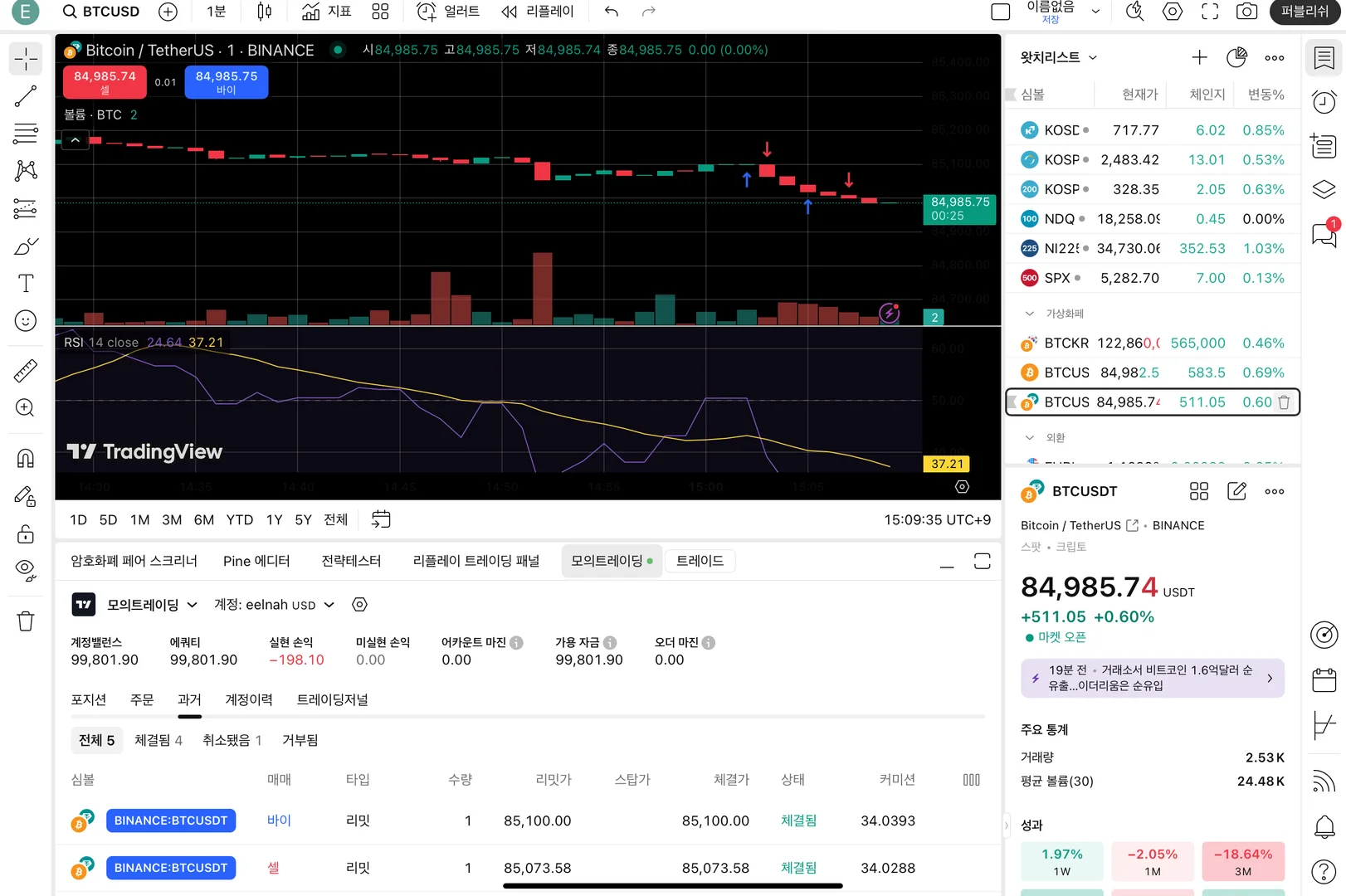Viewport: 1346px width, 896px height.
Task: Click the 퍼블리쉬 button
Action: point(1305,12)
